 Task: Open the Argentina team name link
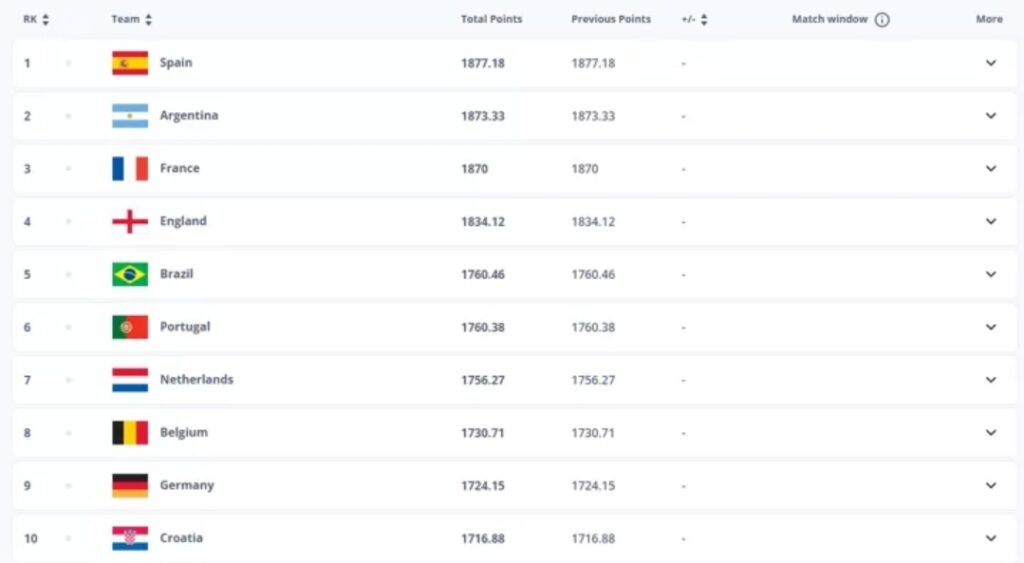pos(189,116)
